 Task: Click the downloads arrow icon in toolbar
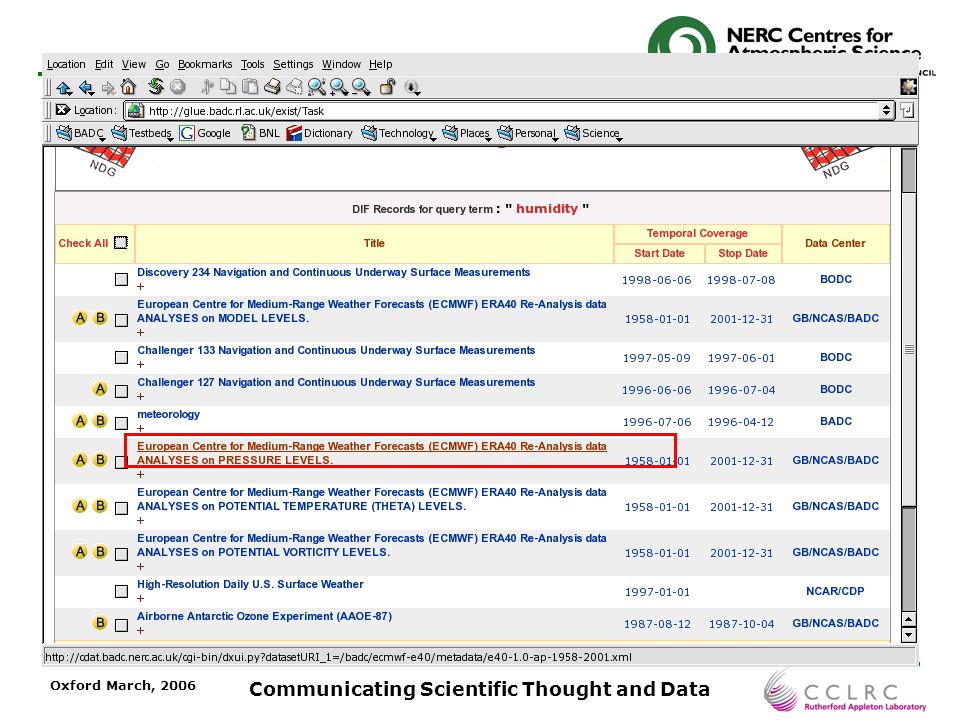412,88
